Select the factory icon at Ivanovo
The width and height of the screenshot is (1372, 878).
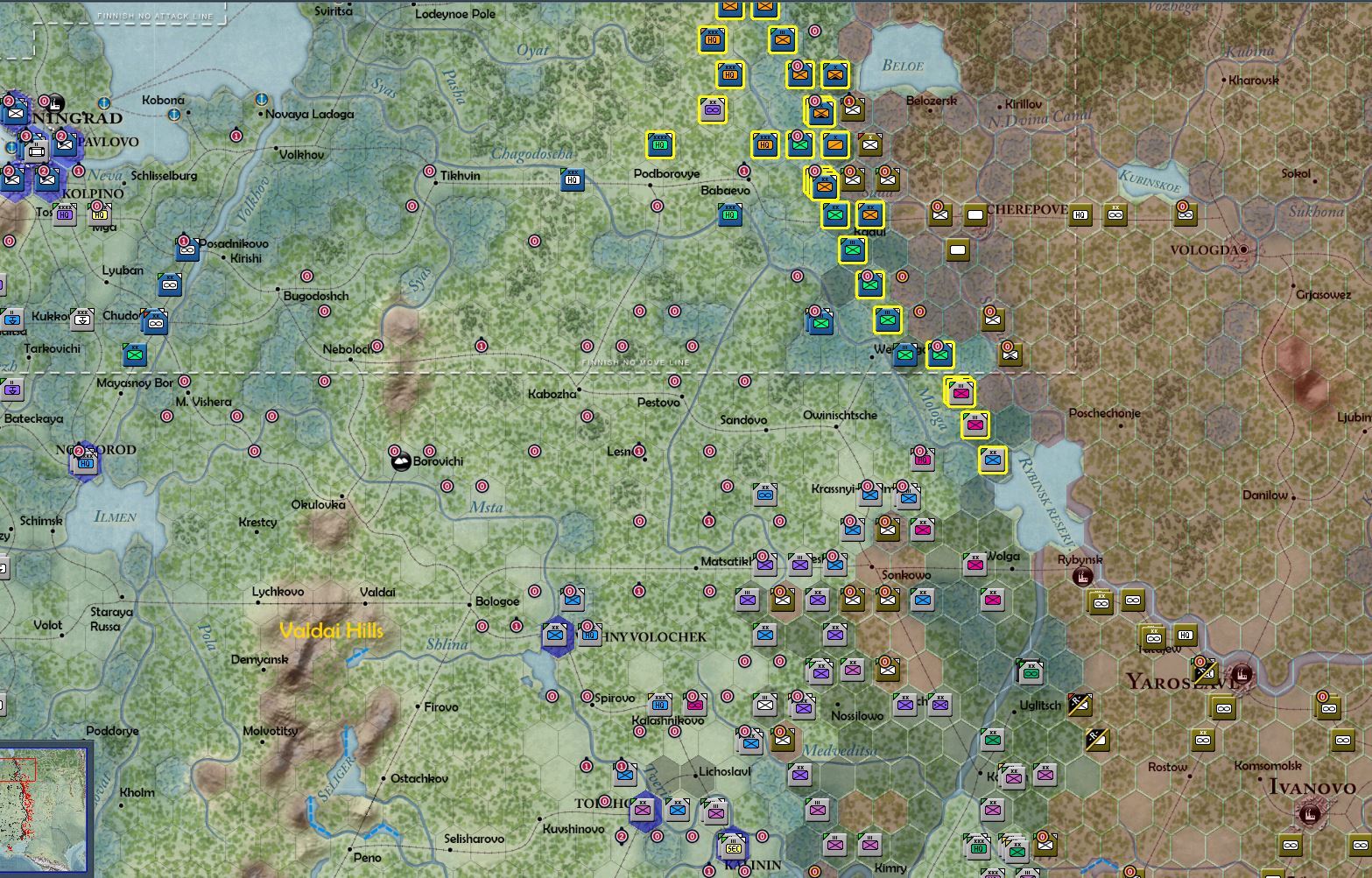pos(1311,815)
